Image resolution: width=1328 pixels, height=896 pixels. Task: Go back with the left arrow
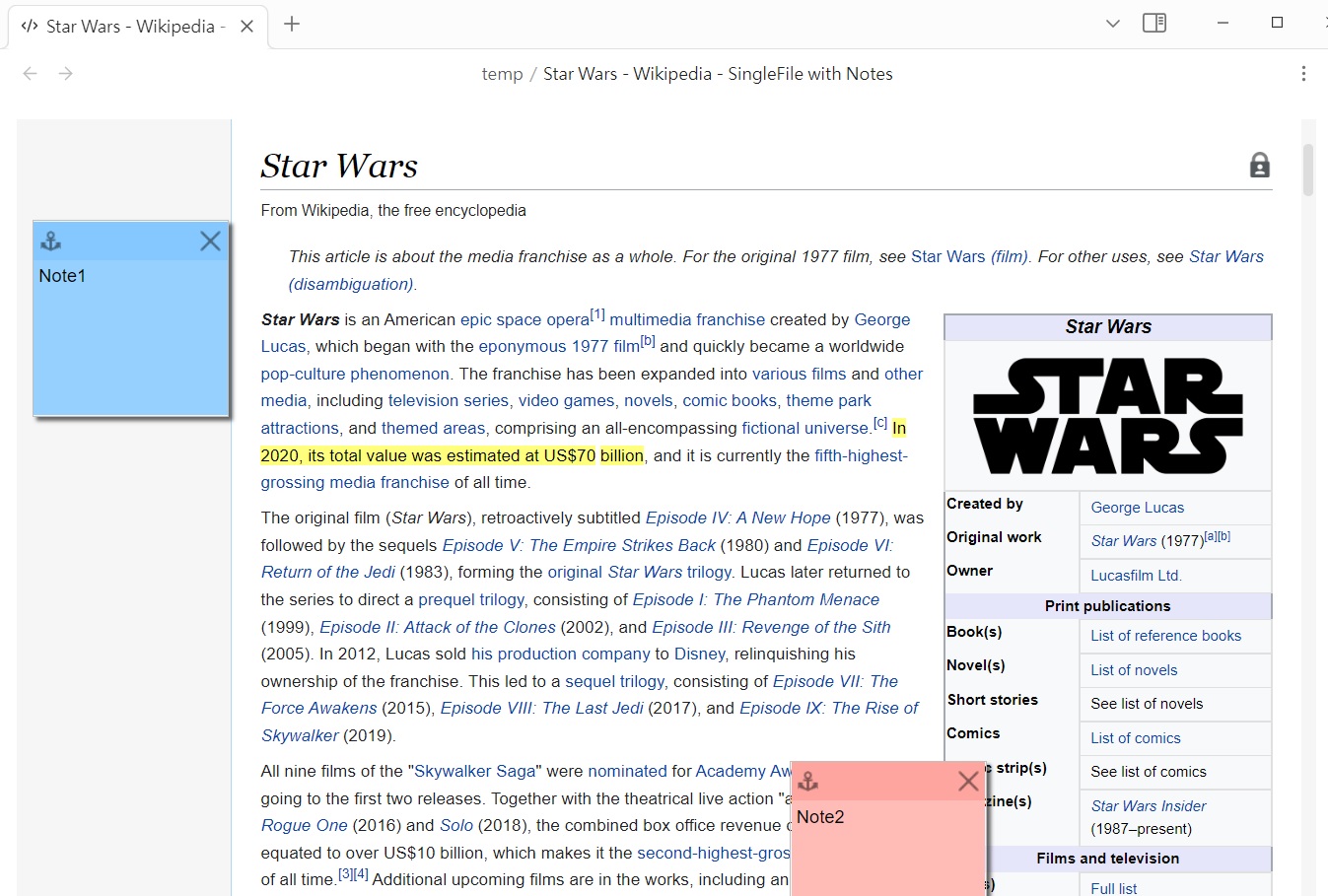[31, 74]
